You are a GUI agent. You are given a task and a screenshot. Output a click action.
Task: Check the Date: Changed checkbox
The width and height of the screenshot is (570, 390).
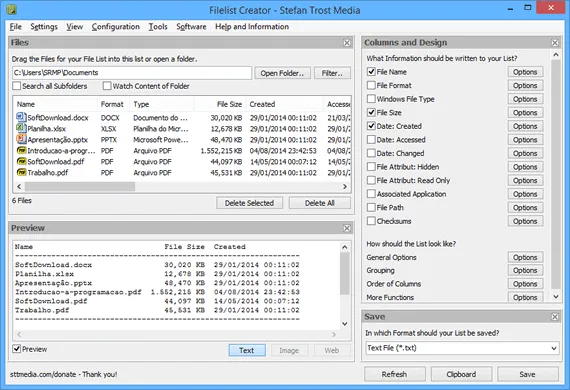point(371,153)
